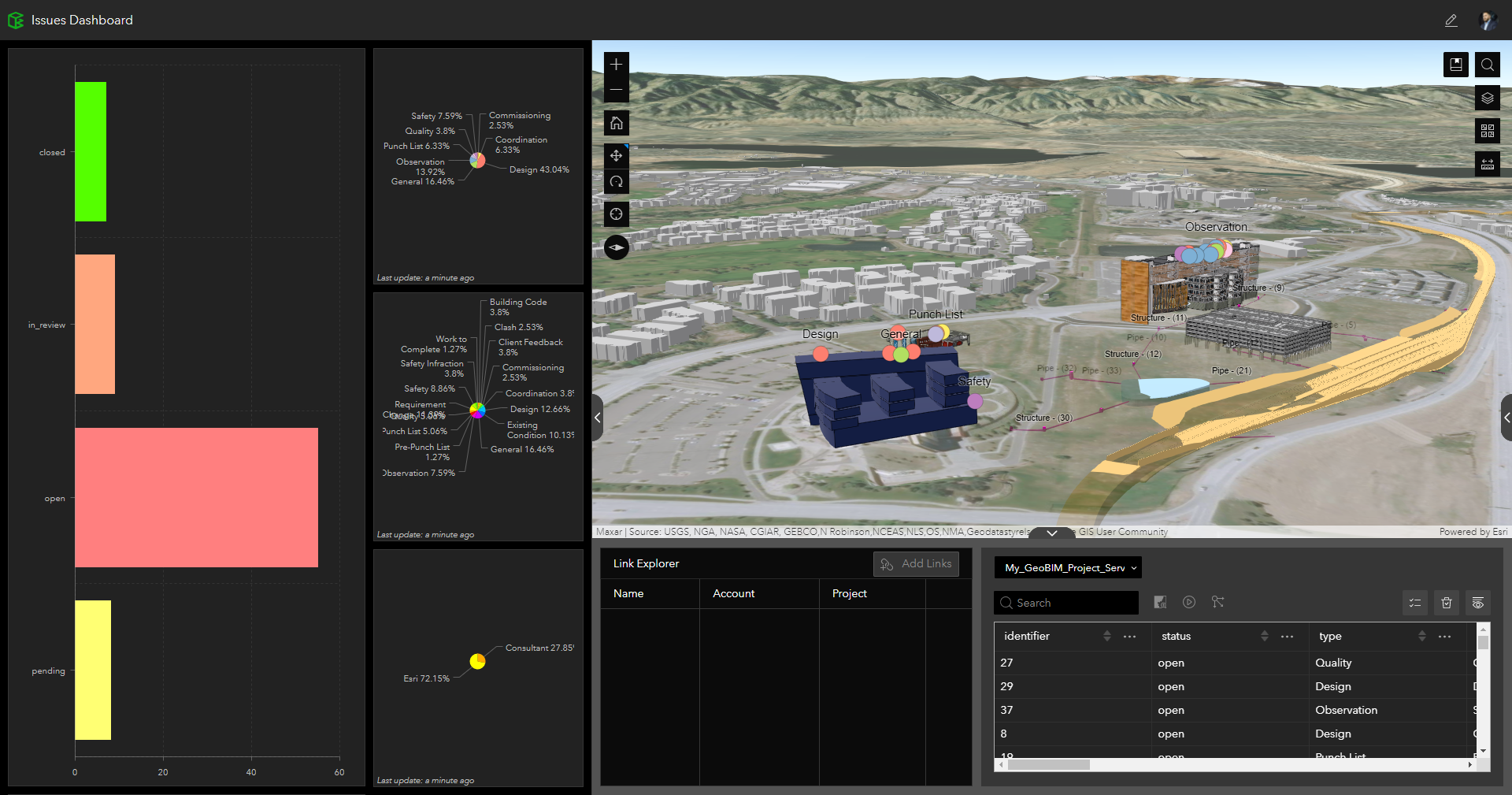Open the My_GeoBIM_Project_Serv layer dropdown
The height and width of the screenshot is (795, 1512).
pos(1068,567)
